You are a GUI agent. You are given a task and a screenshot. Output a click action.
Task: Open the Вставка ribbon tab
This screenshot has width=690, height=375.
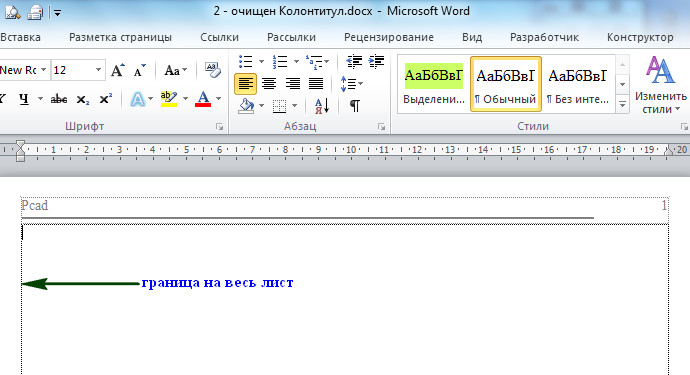click(20, 37)
